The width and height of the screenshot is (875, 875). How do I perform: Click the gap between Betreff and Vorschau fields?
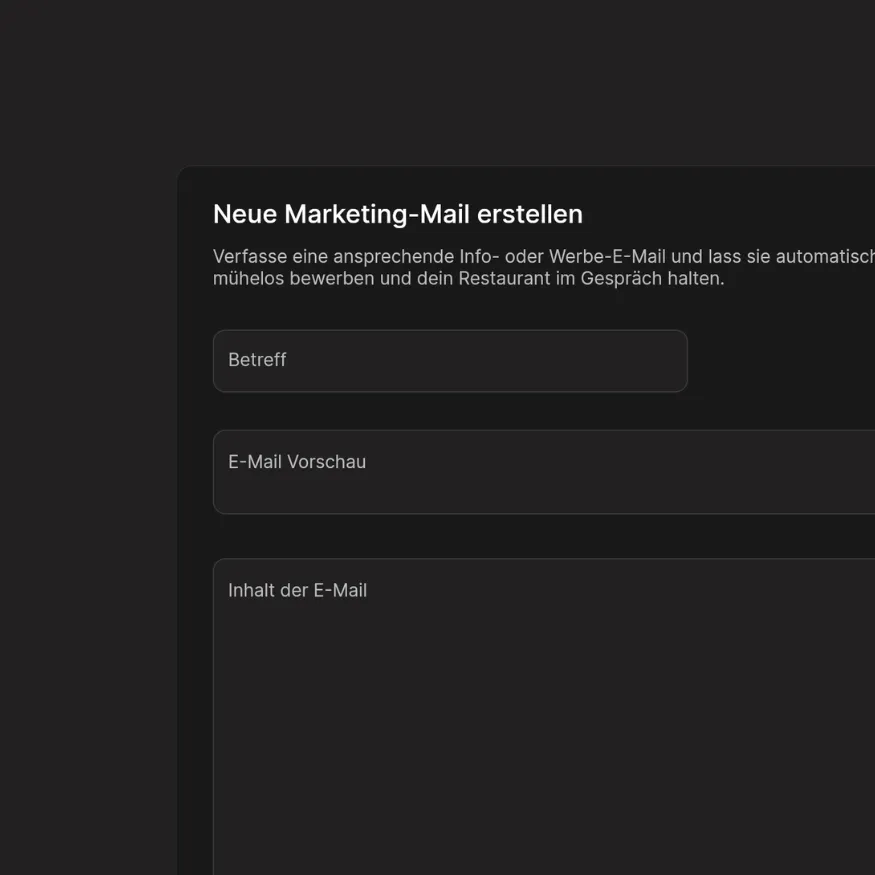450,411
